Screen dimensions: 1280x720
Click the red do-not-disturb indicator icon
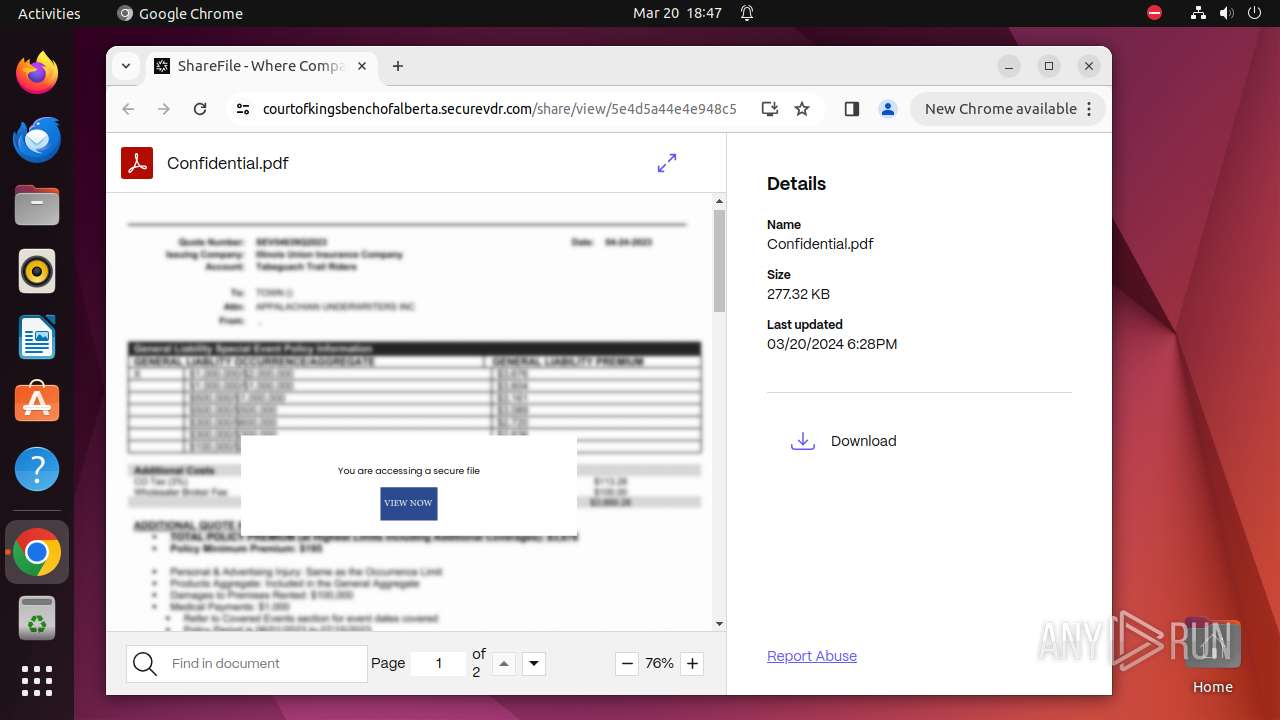click(1155, 13)
